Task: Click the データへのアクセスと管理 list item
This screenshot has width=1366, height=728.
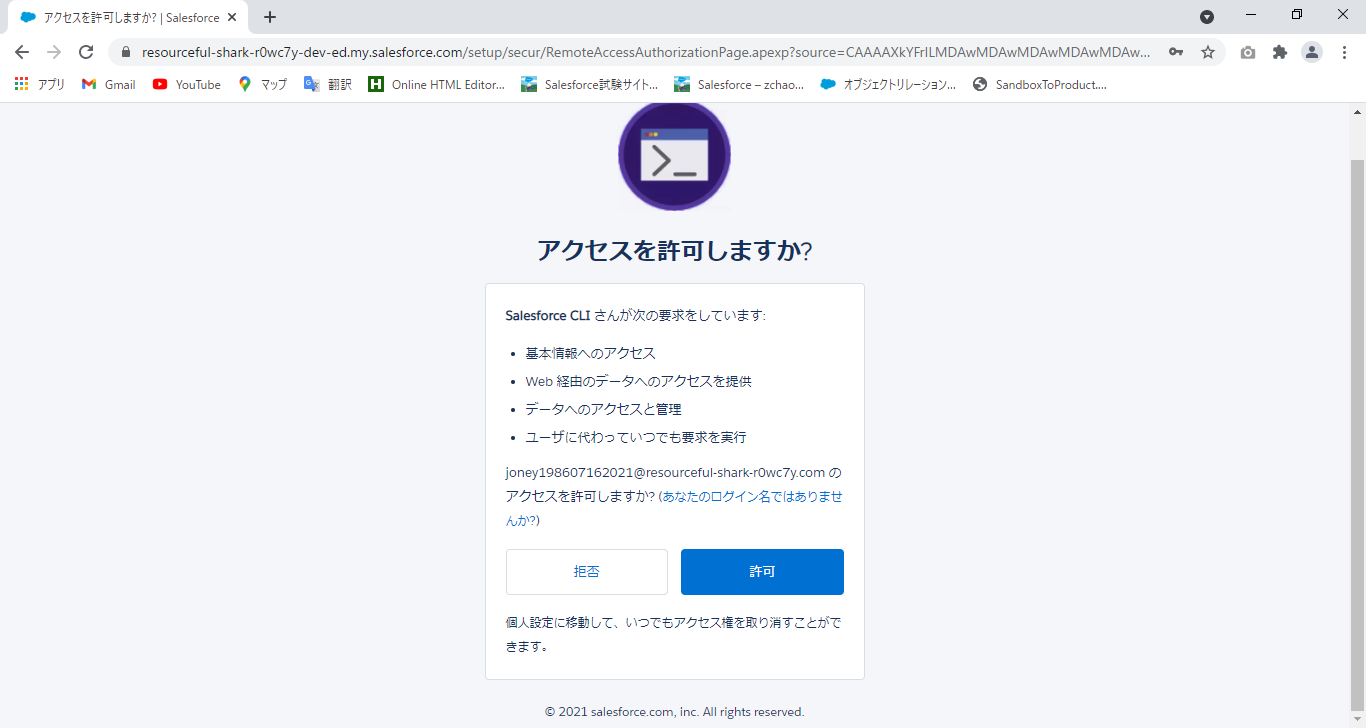Action: [x=603, y=409]
